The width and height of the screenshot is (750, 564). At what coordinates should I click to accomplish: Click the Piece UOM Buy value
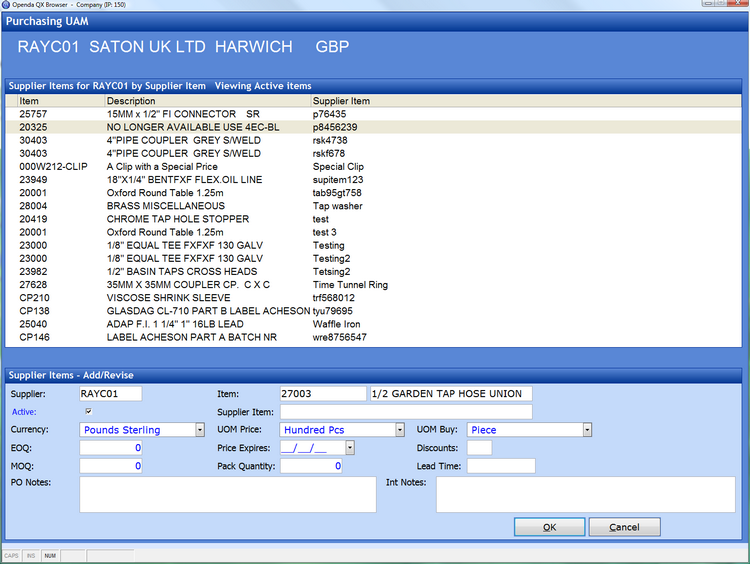(x=484, y=430)
